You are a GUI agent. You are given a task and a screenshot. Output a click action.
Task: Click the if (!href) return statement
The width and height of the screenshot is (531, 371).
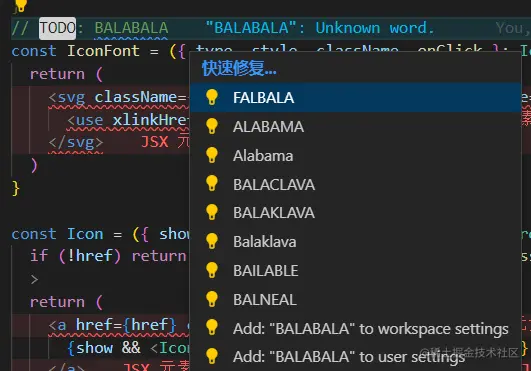tap(108, 256)
